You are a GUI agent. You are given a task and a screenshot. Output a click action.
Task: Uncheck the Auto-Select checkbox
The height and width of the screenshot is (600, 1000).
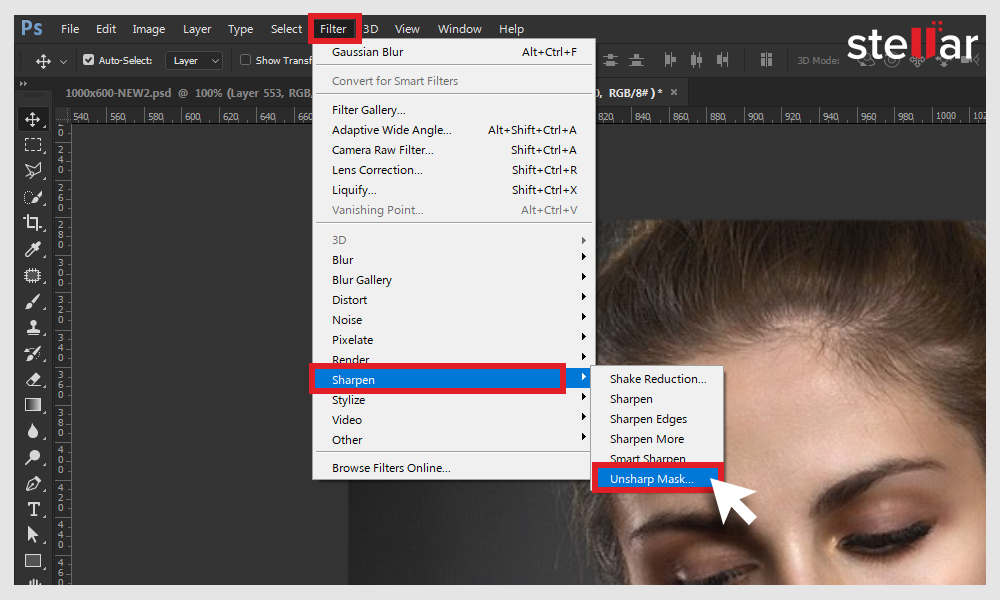point(89,60)
